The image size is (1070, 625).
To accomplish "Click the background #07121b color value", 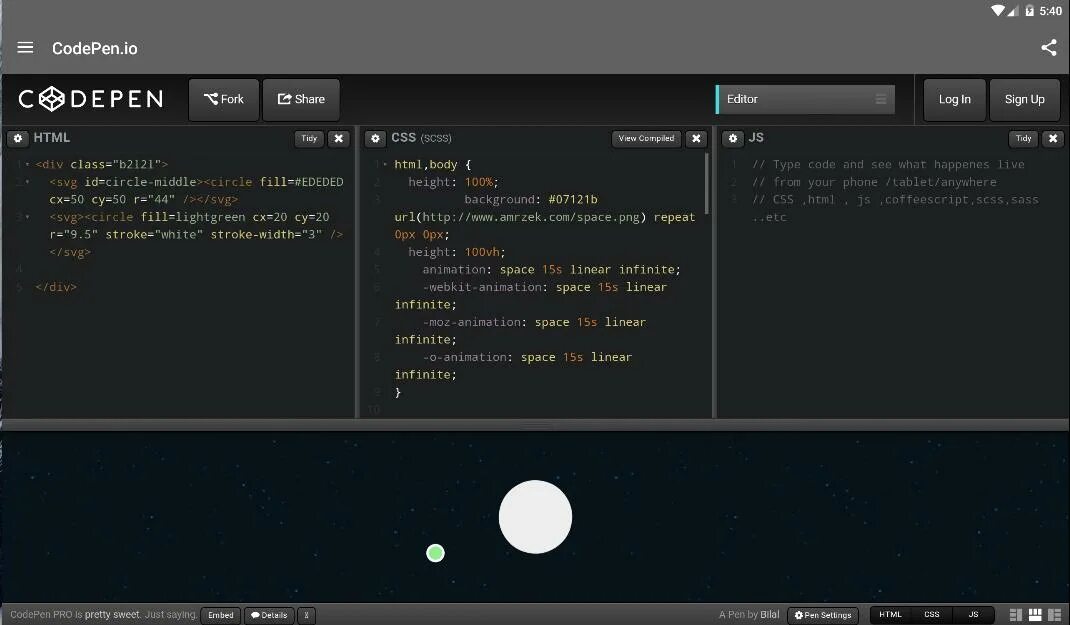I will point(573,200).
